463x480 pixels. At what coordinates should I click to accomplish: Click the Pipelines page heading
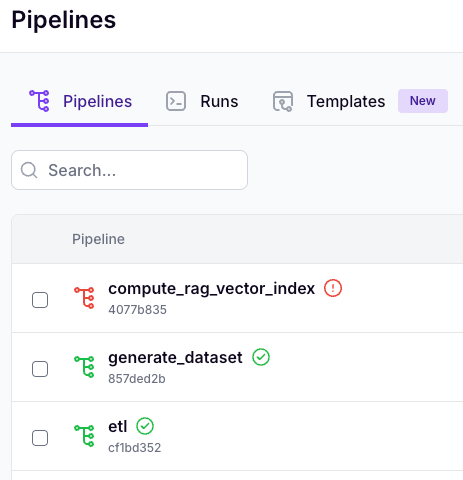point(64,21)
